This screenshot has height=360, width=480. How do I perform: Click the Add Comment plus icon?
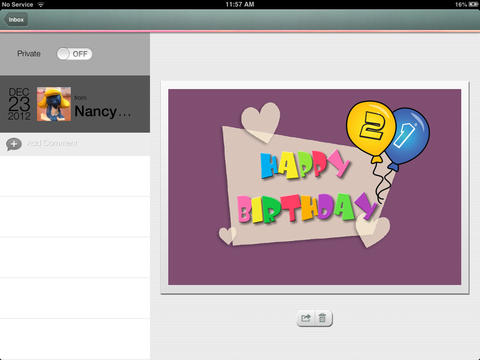[14, 144]
